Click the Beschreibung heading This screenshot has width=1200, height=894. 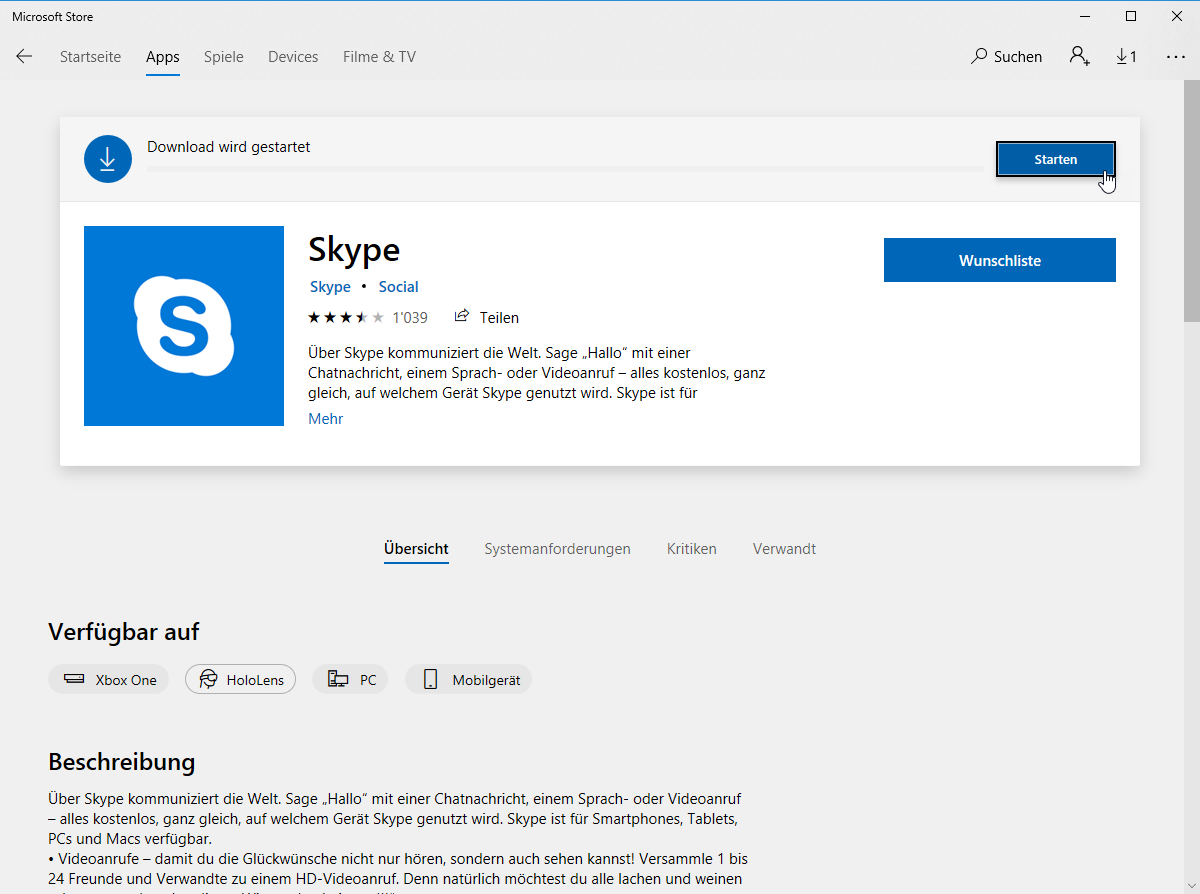(x=122, y=762)
